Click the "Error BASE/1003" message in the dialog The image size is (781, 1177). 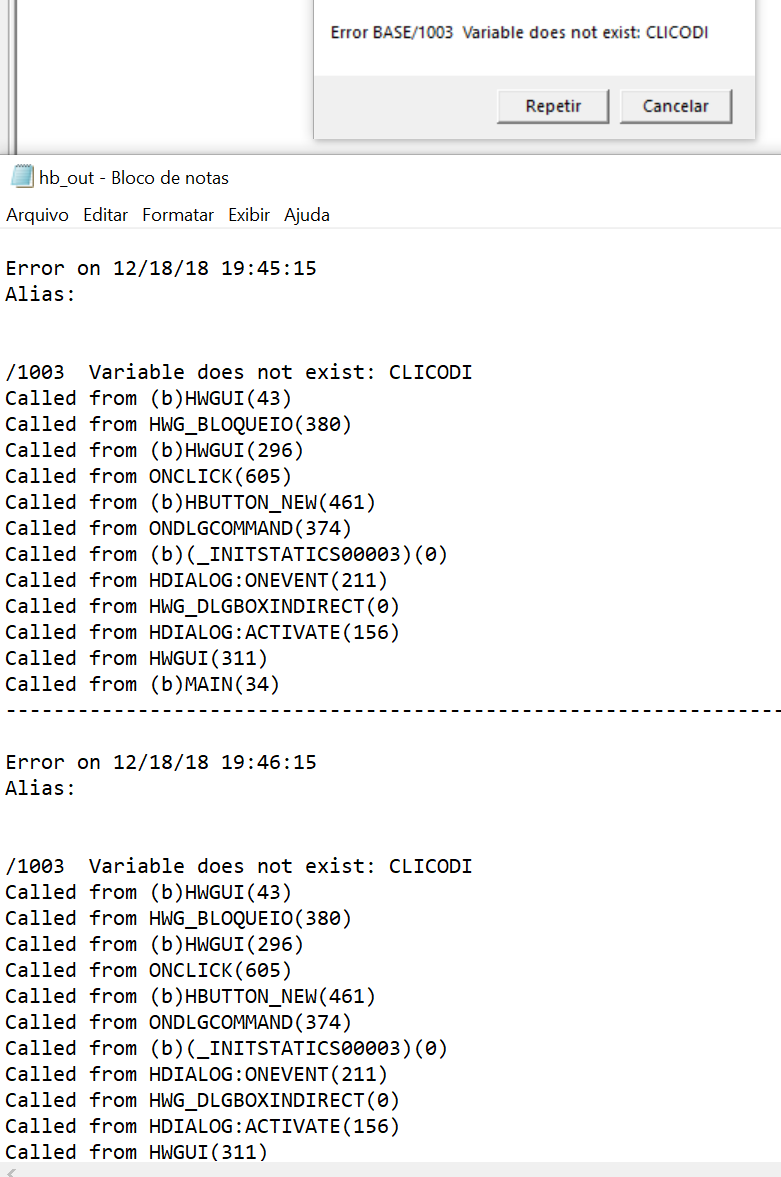519,33
